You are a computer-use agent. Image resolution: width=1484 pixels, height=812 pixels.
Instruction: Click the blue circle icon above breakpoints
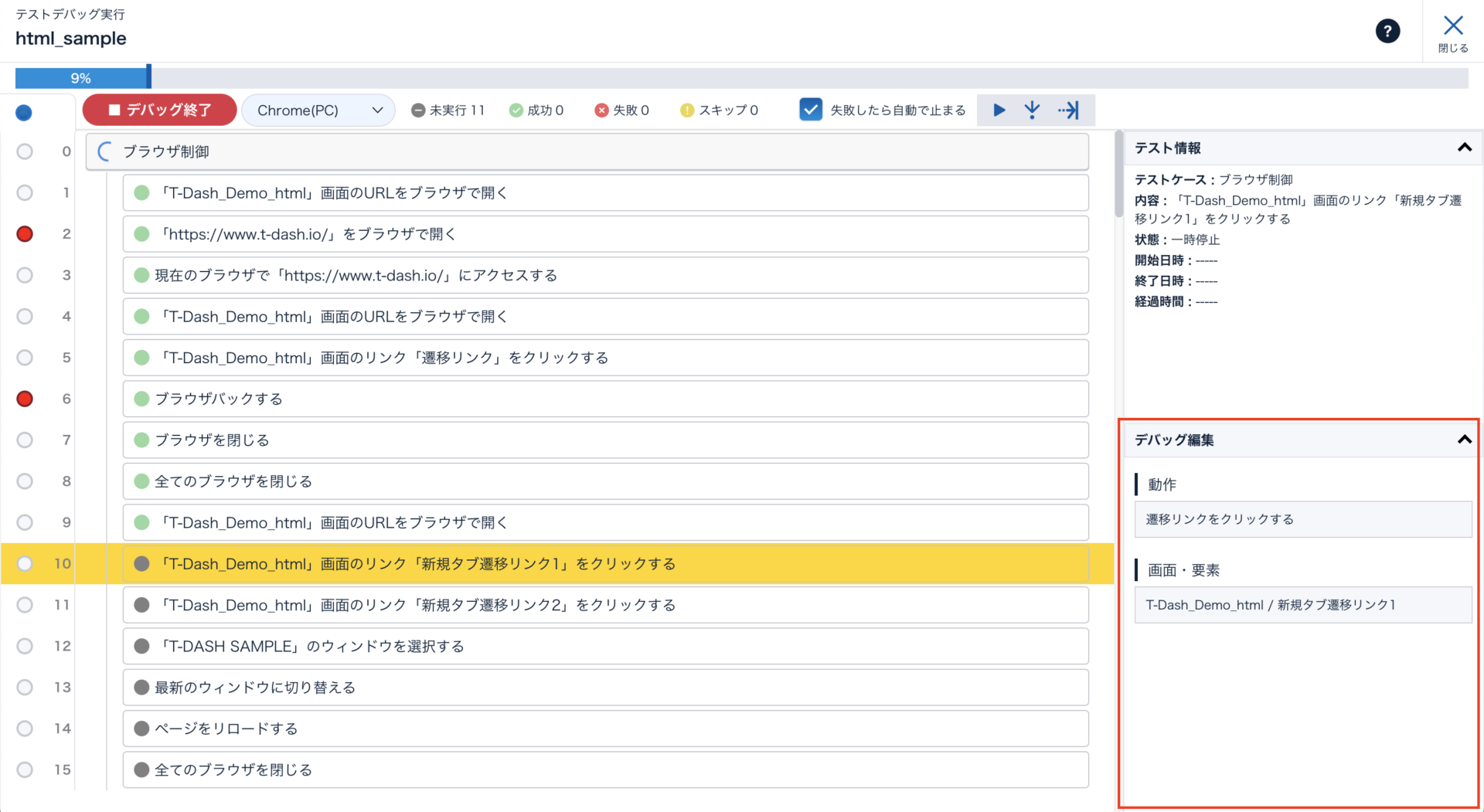coord(24,113)
